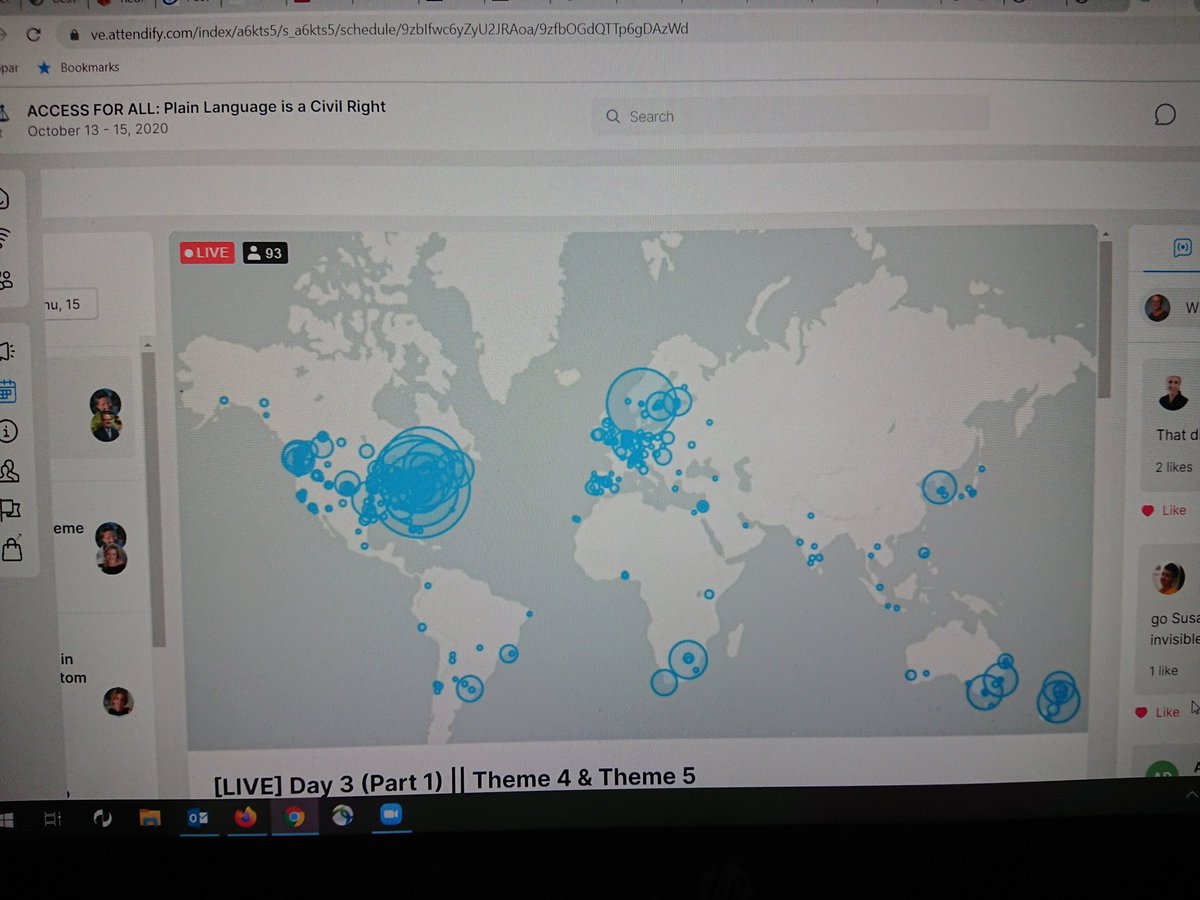1200x900 pixels.
Task: Click the LIVE indicator badge on stream
Action: click(x=206, y=252)
